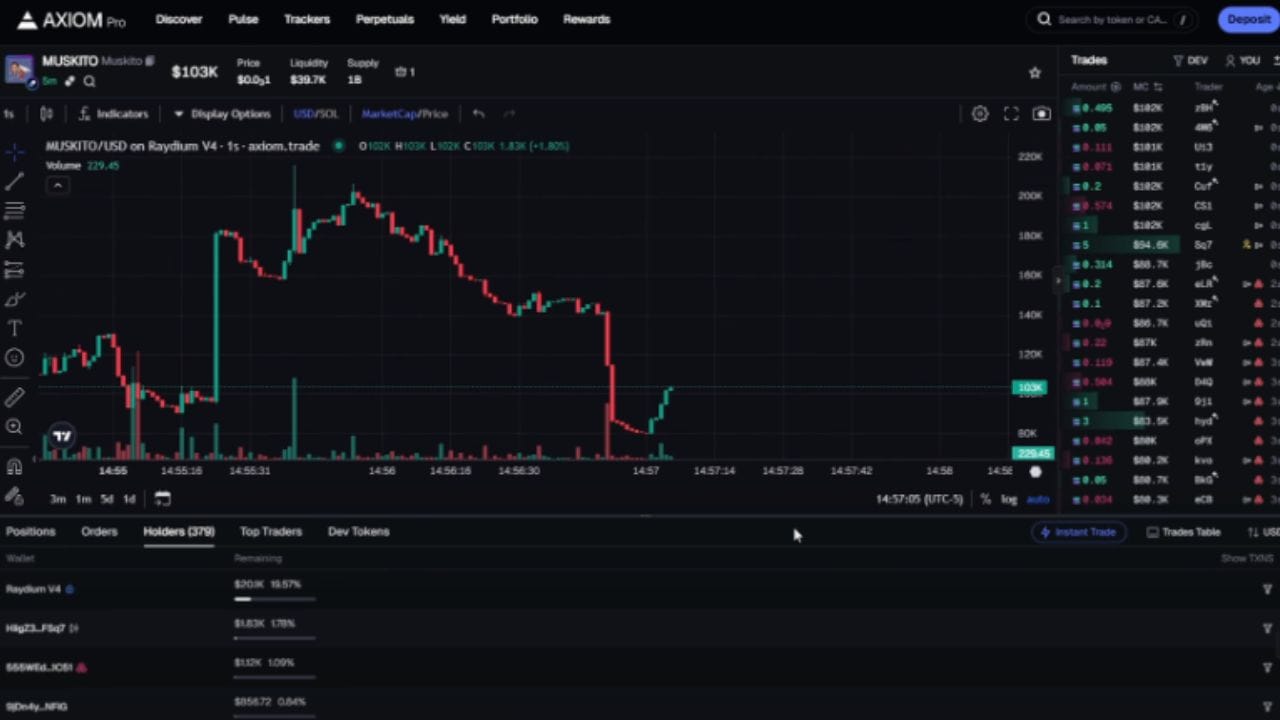
Task: Switch to the Top Traders tab
Action: pos(270,531)
